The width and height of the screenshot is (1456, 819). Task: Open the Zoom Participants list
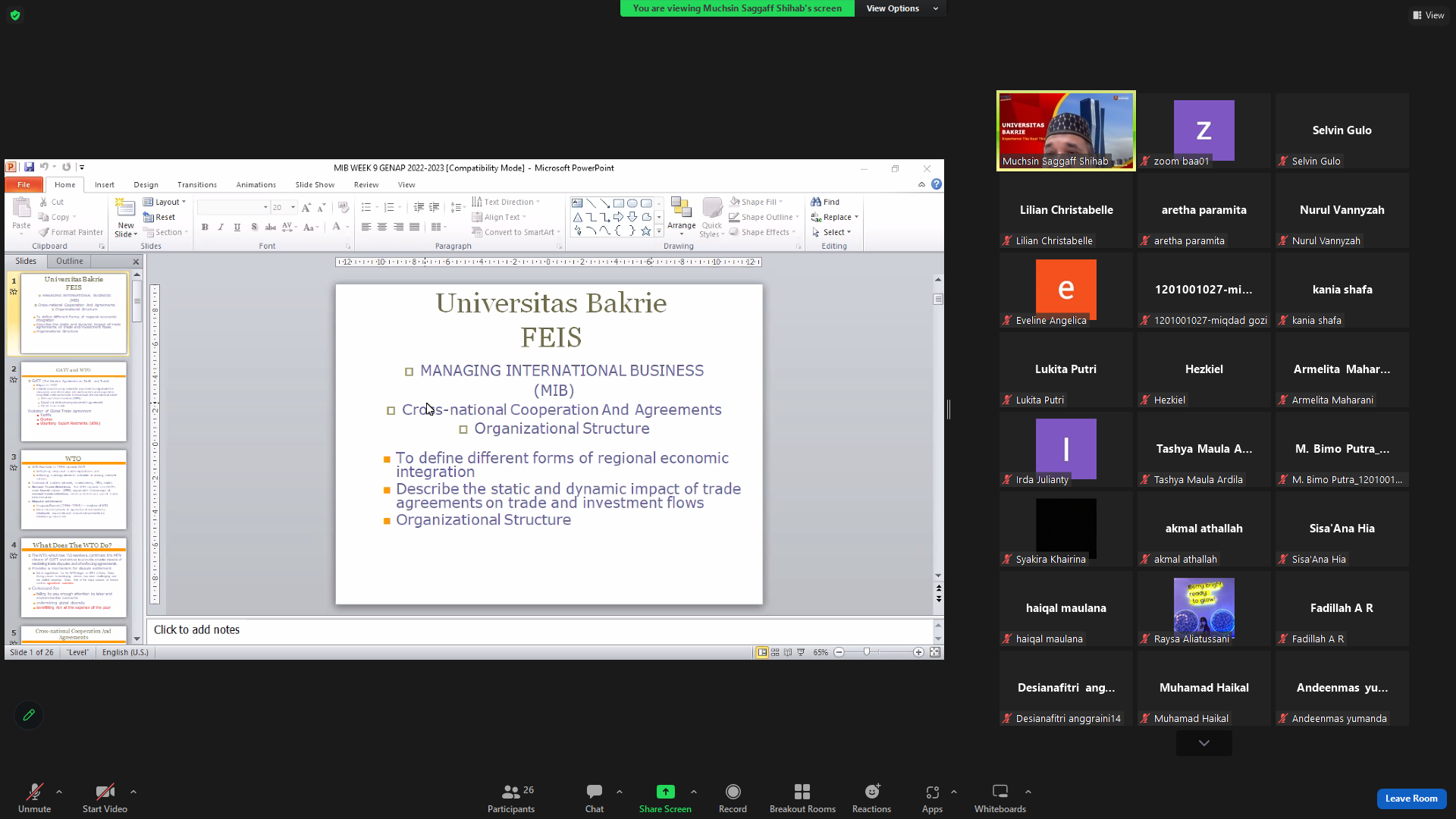point(511,799)
